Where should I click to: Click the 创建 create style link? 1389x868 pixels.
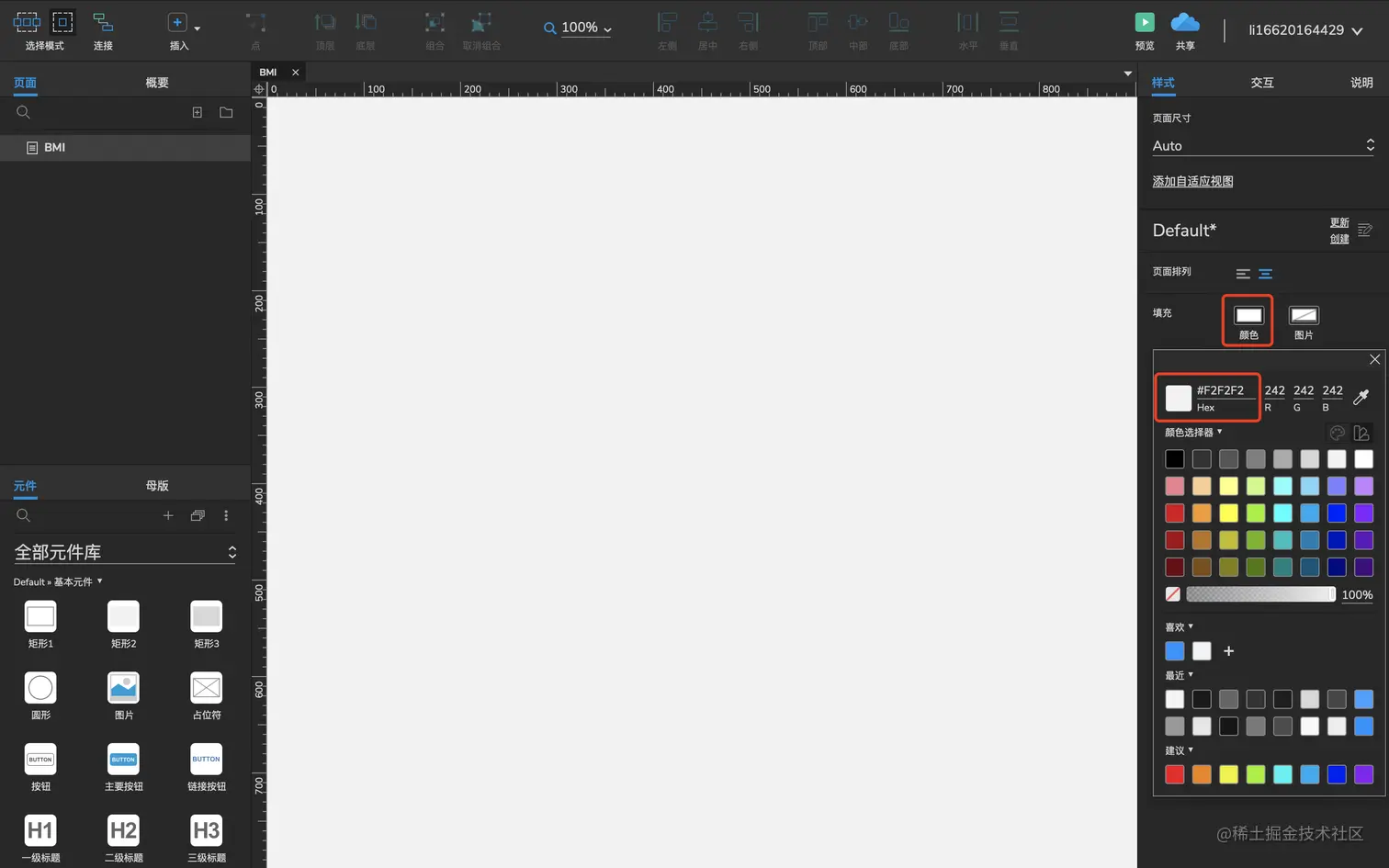[1339, 239]
